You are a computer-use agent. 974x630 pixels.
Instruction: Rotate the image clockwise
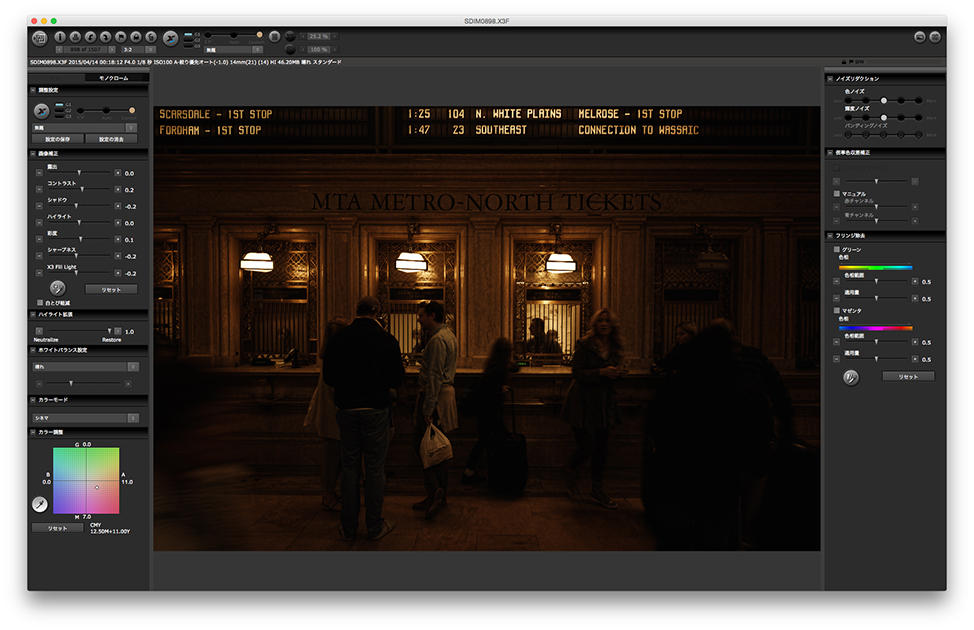(x=106, y=37)
